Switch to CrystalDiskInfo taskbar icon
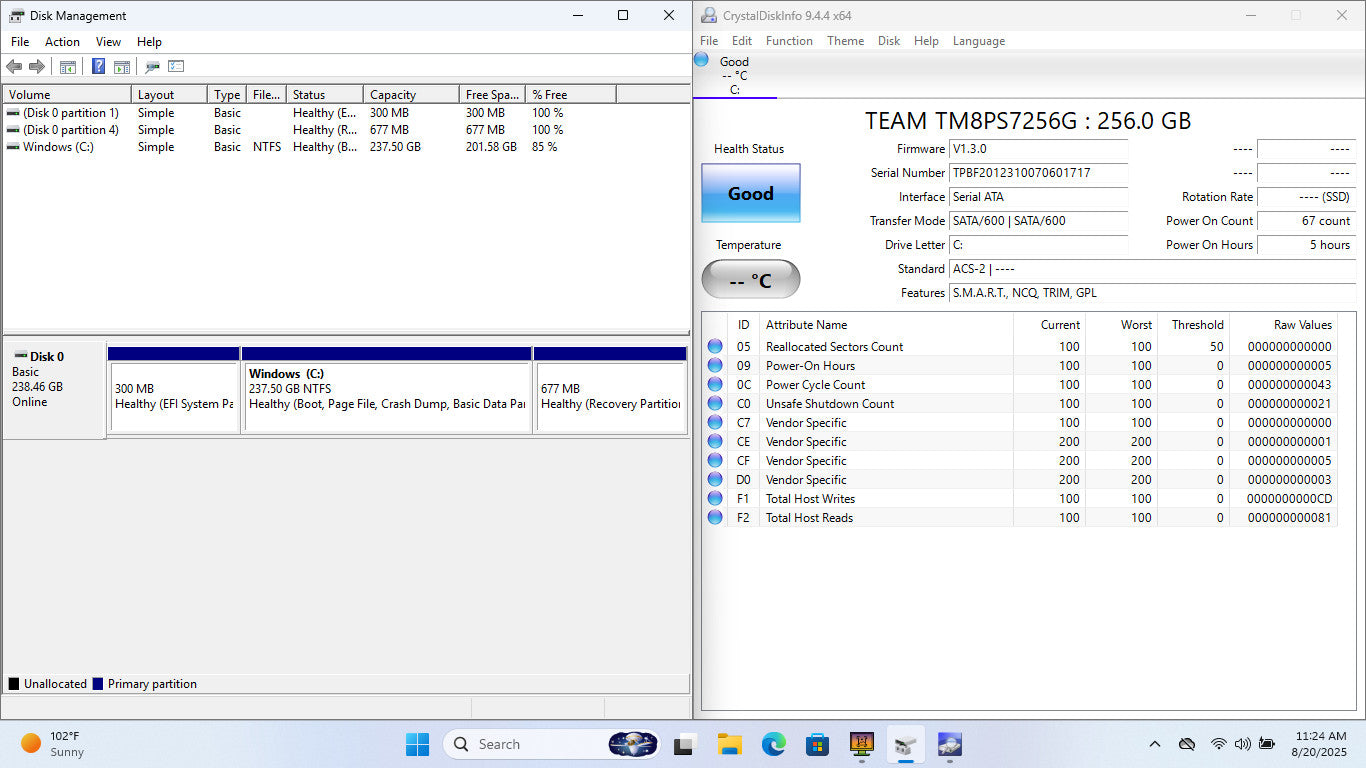The width and height of the screenshot is (1366, 768). (x=949, y=744)
